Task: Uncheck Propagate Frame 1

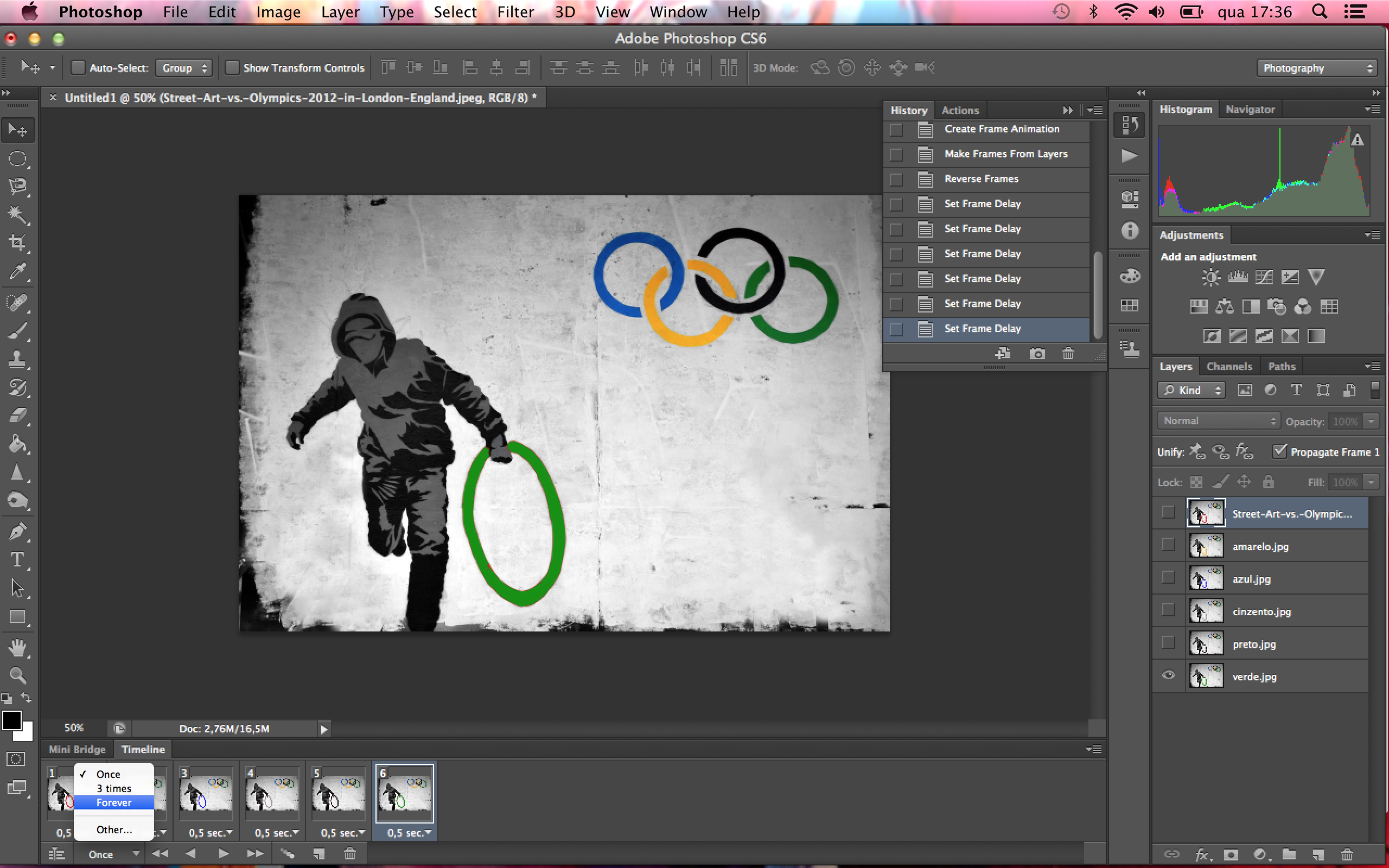Action: tap(1279, 451)
